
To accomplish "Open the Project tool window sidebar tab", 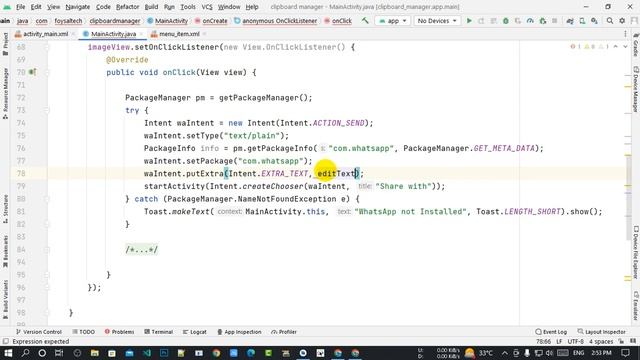I will [5, 44].
